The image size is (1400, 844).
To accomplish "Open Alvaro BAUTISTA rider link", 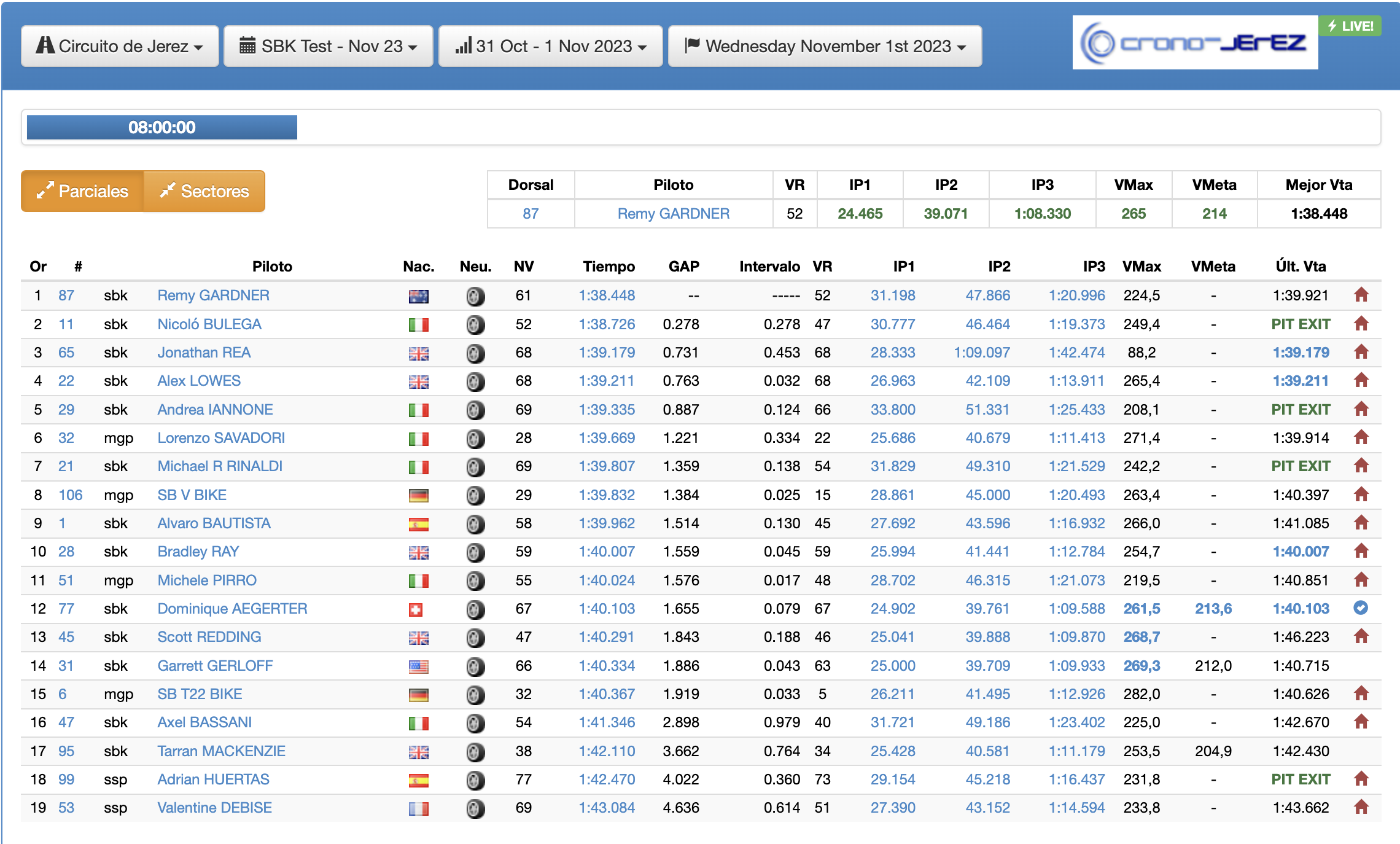I will 214,523.
